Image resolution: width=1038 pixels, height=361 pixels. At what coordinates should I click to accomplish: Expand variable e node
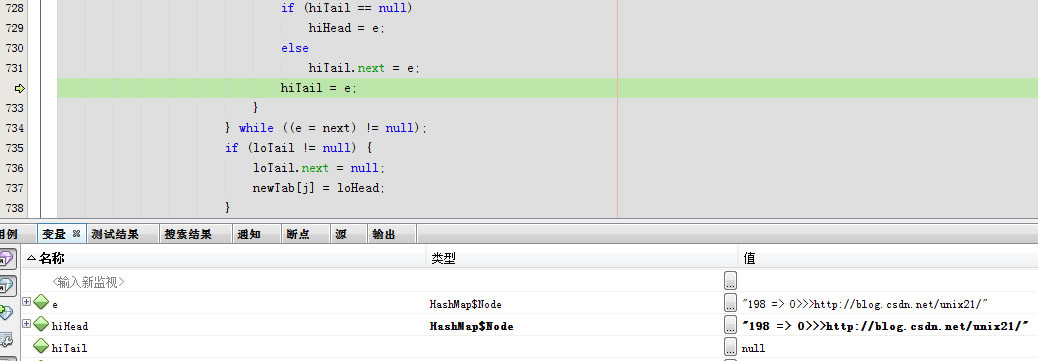pyautogui.click(x=26, y=301)
